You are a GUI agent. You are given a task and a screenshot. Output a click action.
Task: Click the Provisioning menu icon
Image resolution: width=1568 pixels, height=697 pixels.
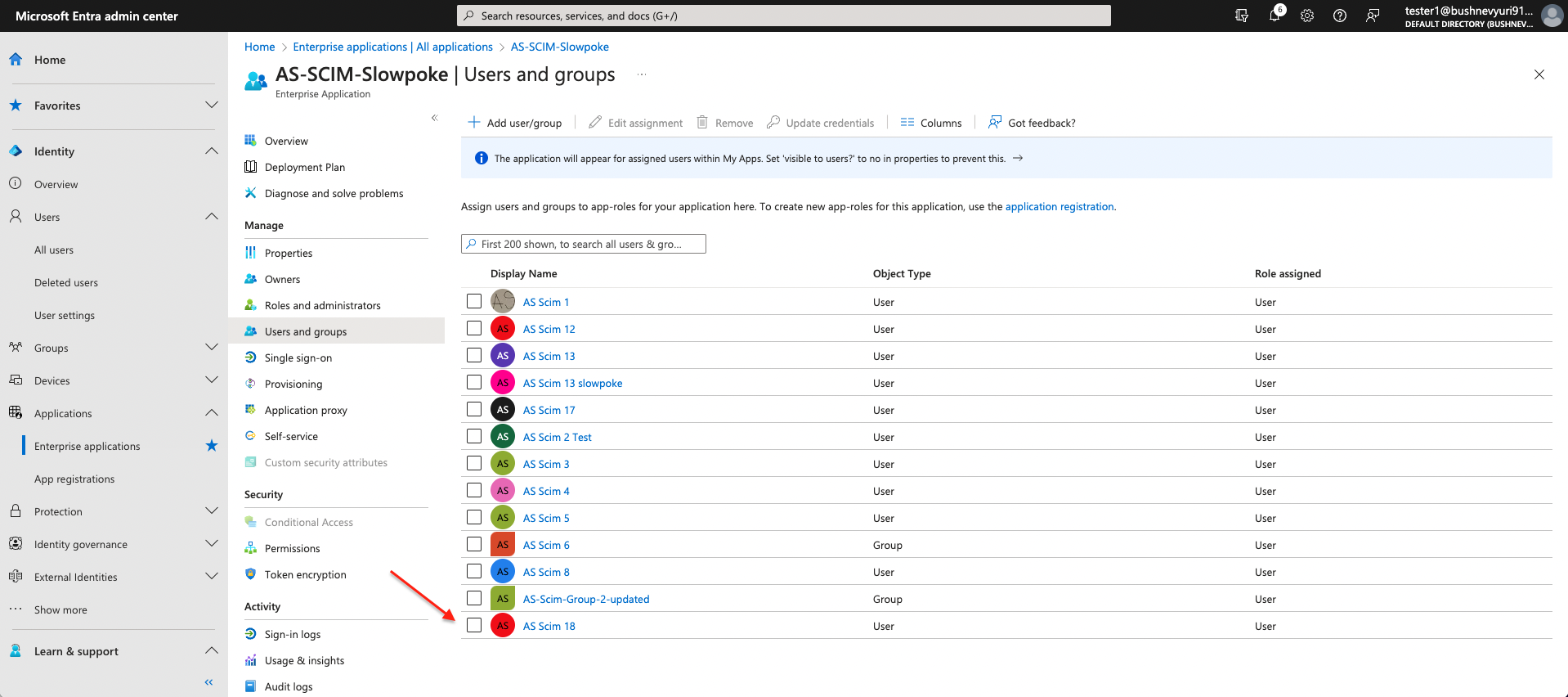[251, 383]
